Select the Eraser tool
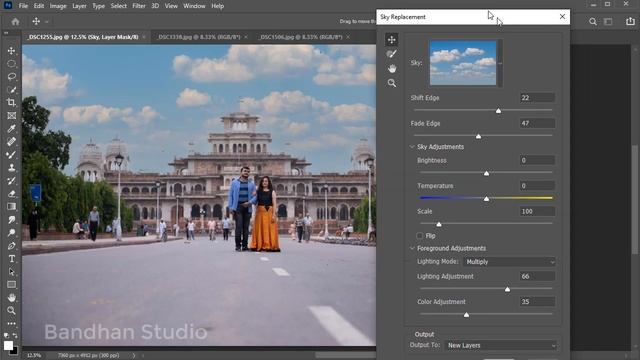The image size is (640, 360). (x=11, y=193)
